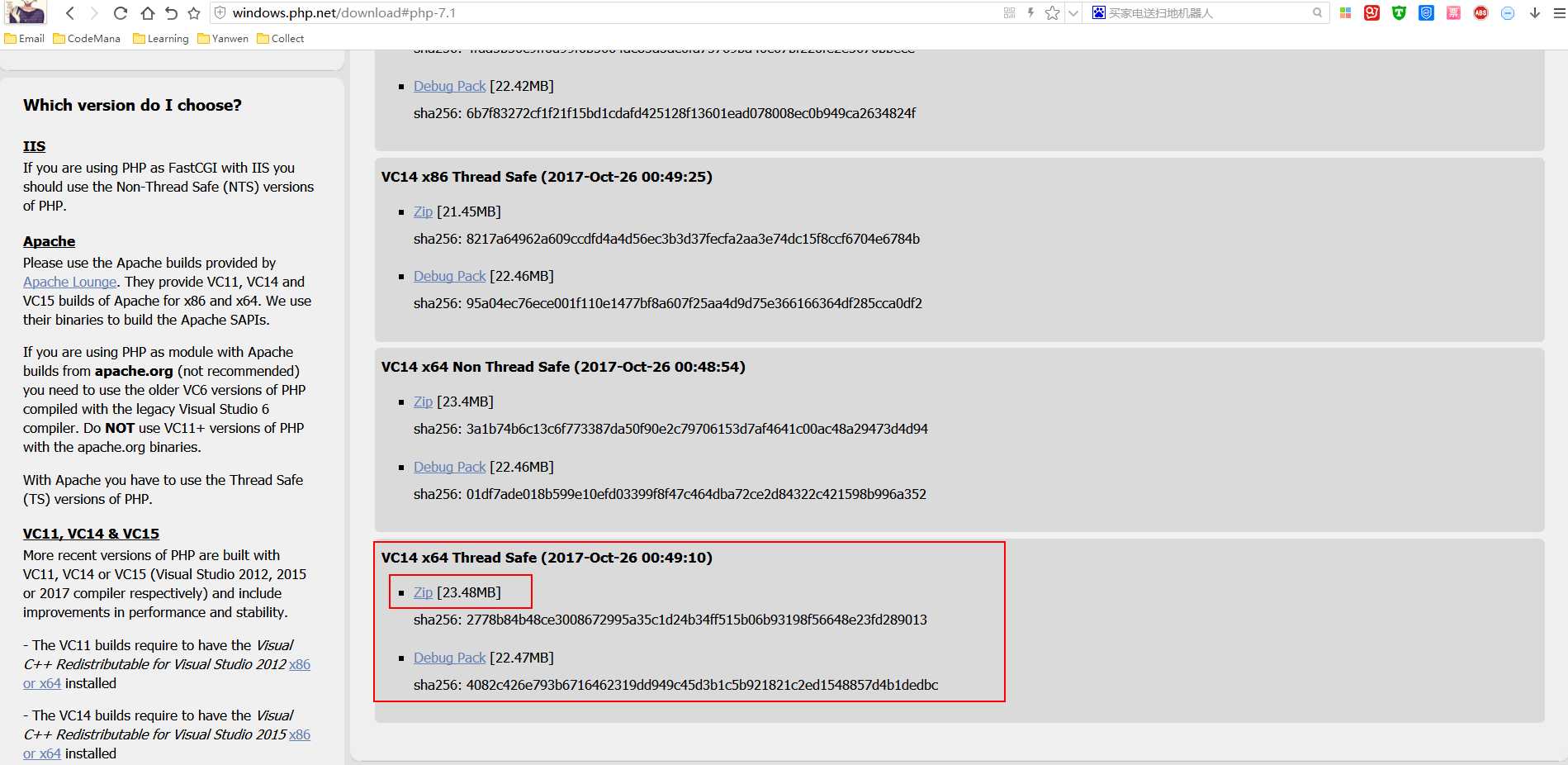Click the blue shield protection extension icon
The height and width of the screenshot is (765, 1568).
point(1426,12)
